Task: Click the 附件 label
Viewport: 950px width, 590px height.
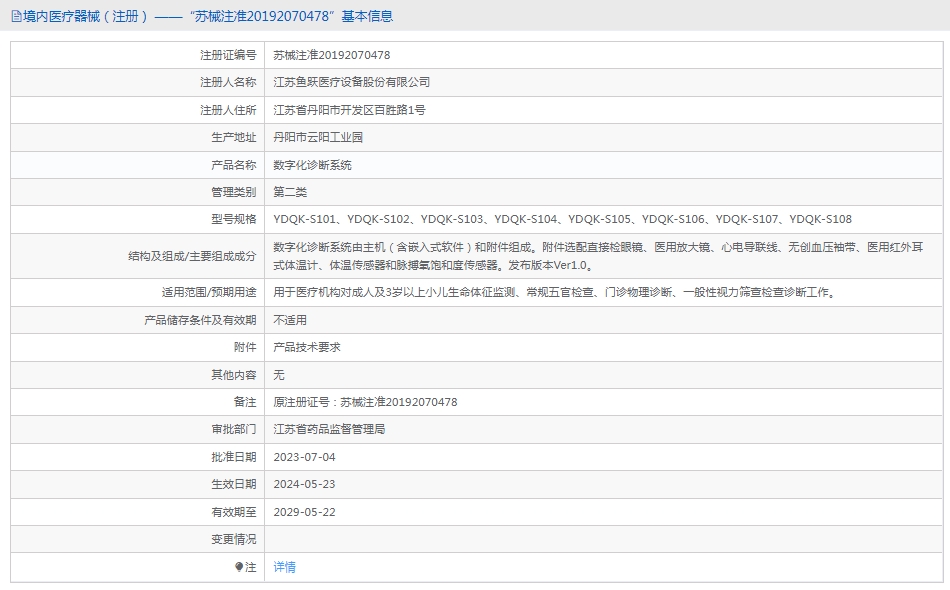Action: [245, 347]
